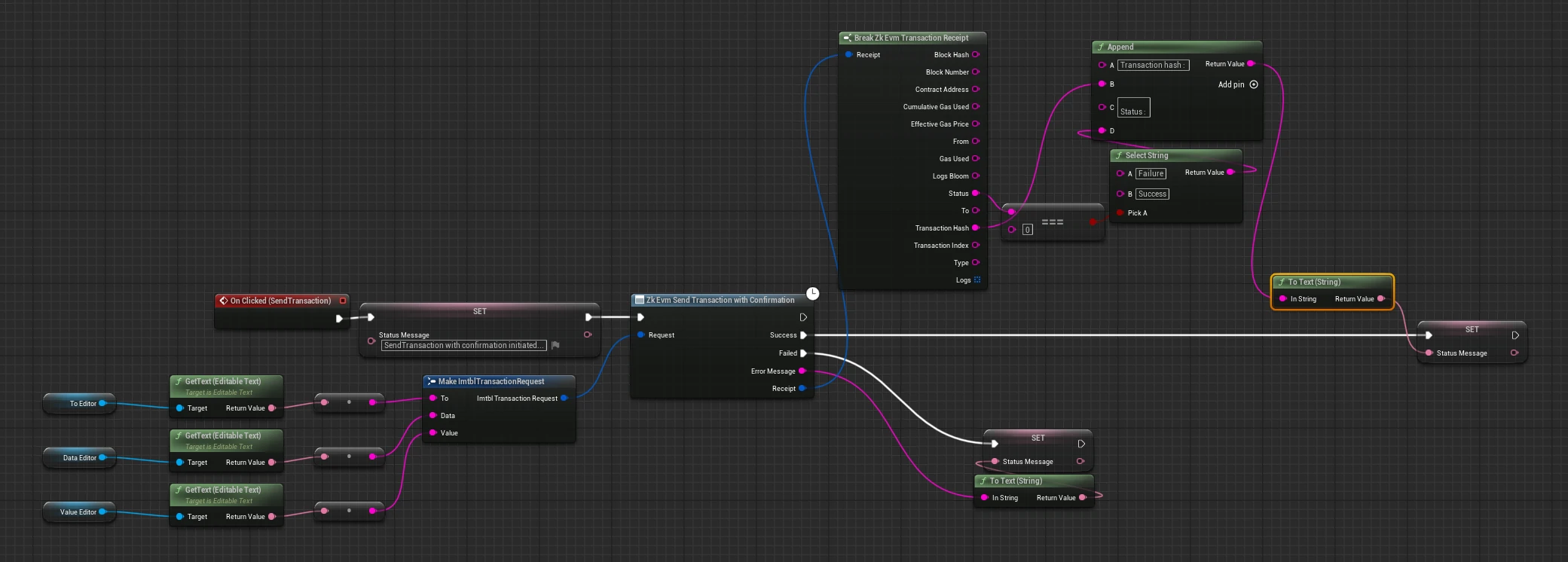The height and width of the screenshot is (562, 1568).
Task: Click the Transaction Hash output pin
Action: [976, 228]
